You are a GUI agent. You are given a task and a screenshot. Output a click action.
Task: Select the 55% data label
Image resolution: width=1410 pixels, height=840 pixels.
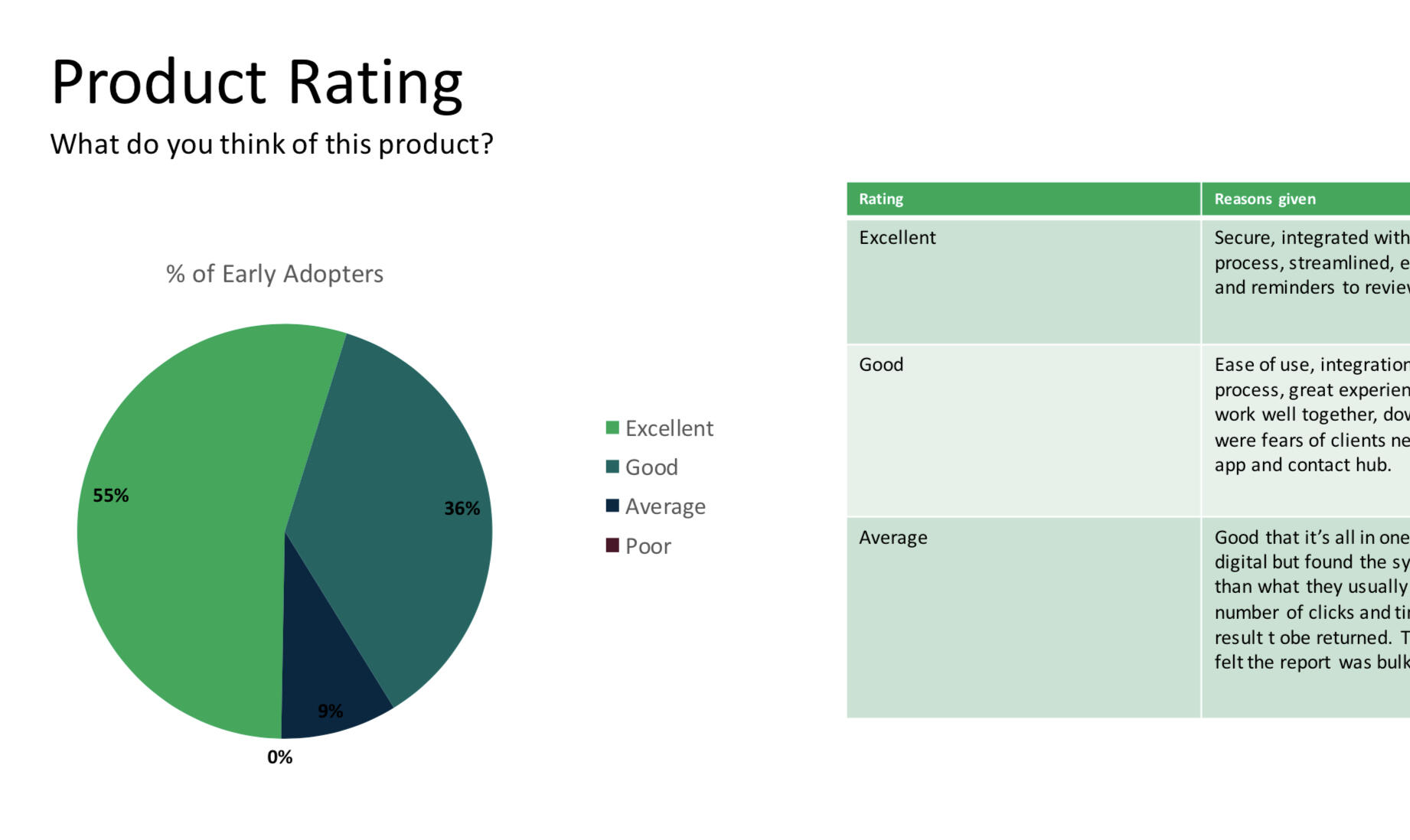111,496
